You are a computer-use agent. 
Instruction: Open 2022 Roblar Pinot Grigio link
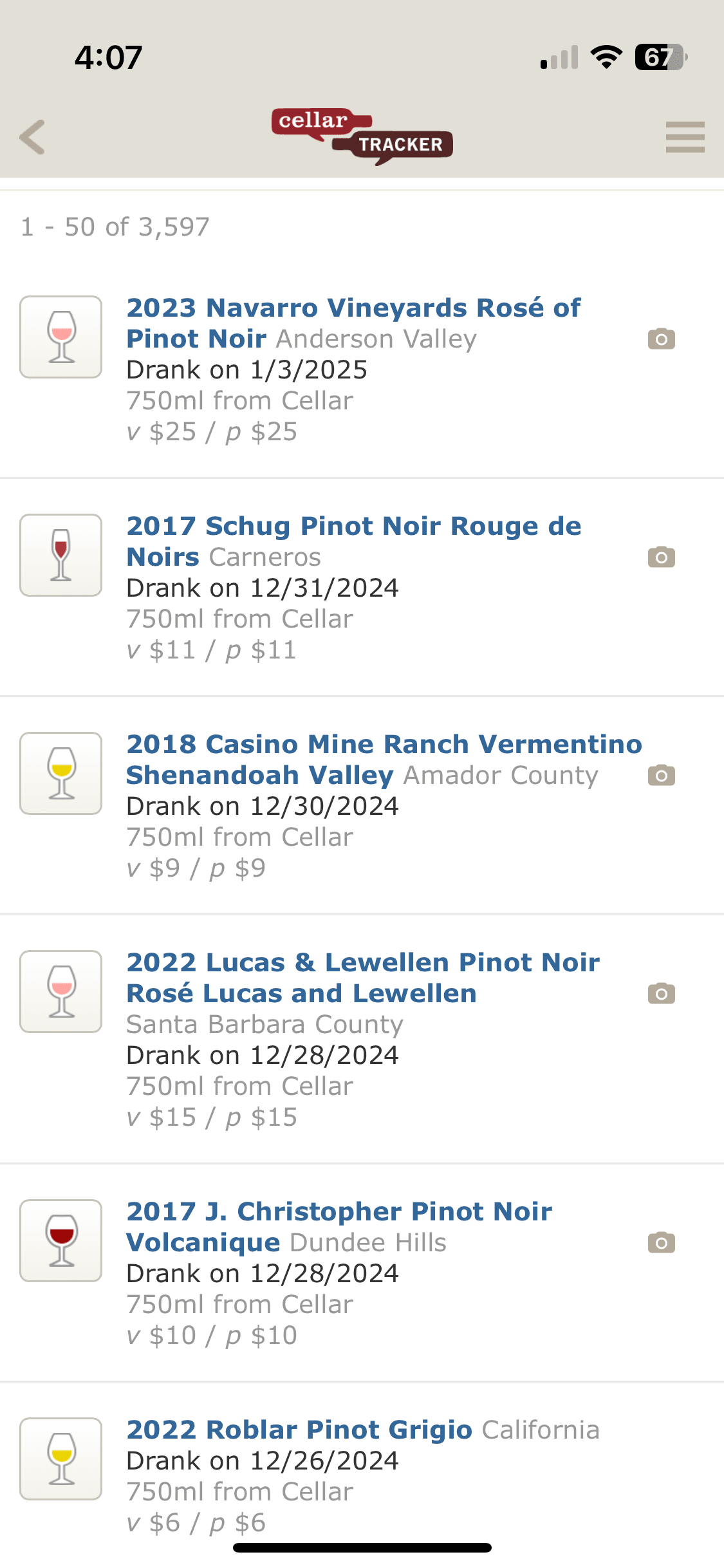tap(299, 1430)
